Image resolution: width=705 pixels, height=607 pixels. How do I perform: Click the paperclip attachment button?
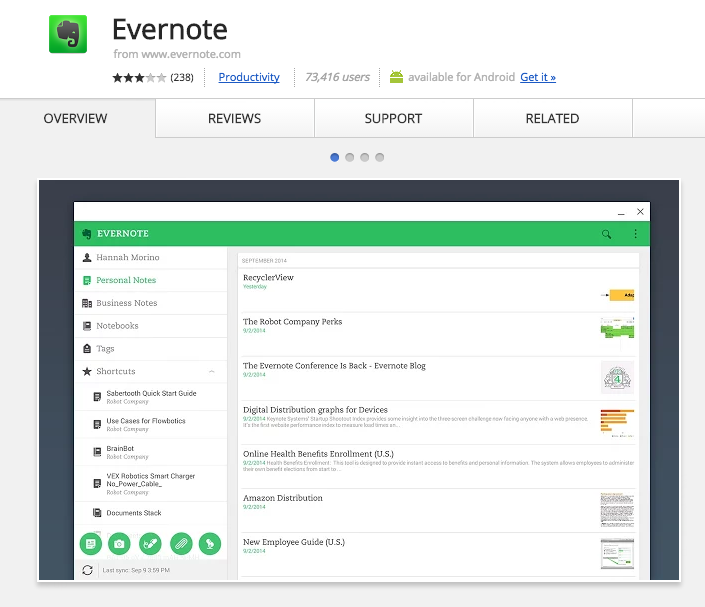[181, 544]
